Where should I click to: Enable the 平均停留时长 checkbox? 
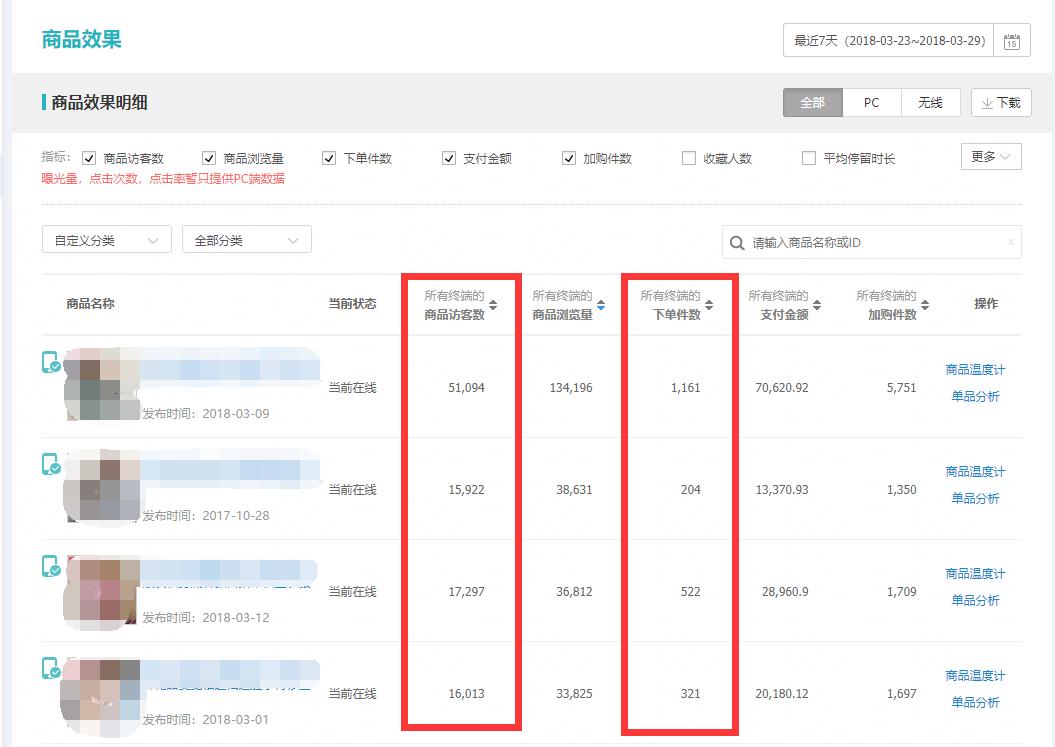coord(808,157)
